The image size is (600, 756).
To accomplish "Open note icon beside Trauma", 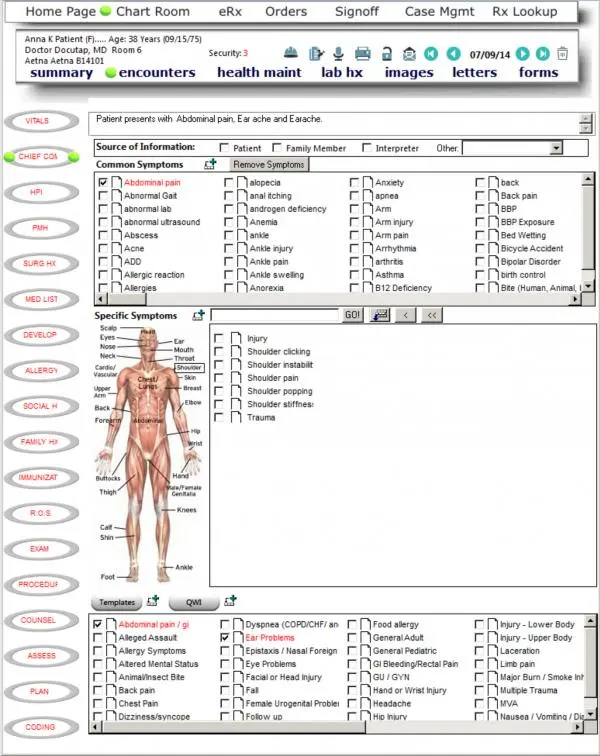I will (236, 418).
